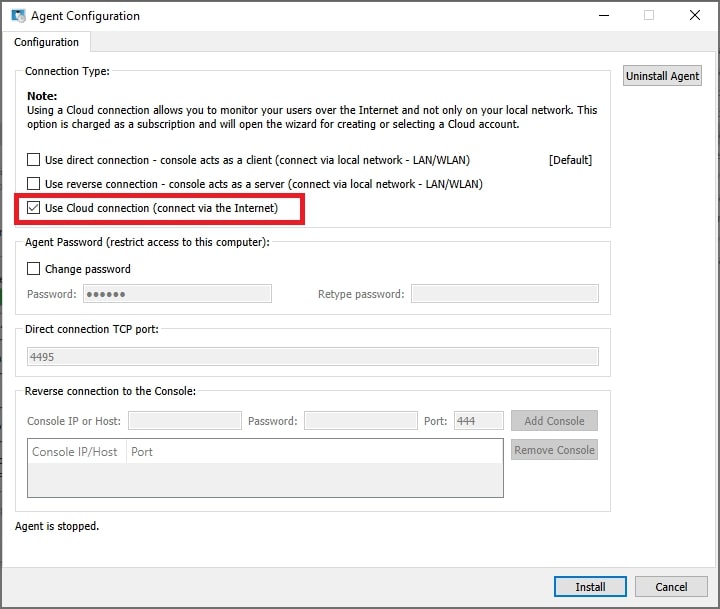Cancel the agent configuration dialog
The height and width of the screenshot is (609, 720).
(671, 587)
